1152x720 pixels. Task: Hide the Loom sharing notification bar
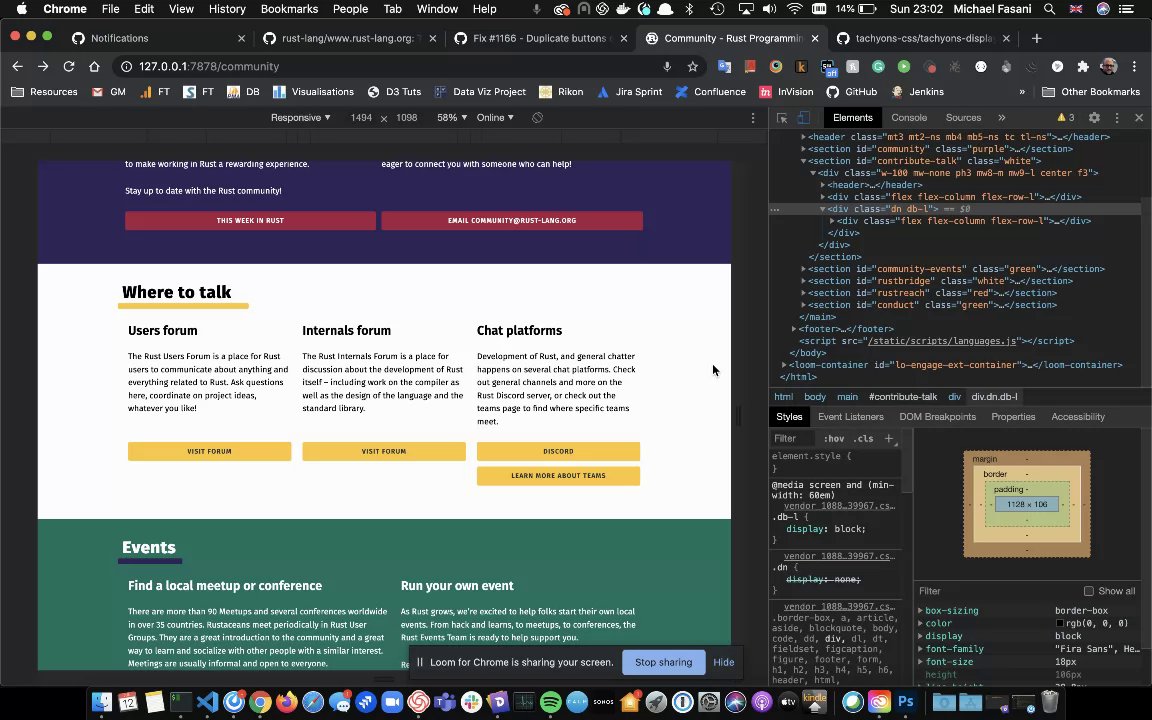724,662
